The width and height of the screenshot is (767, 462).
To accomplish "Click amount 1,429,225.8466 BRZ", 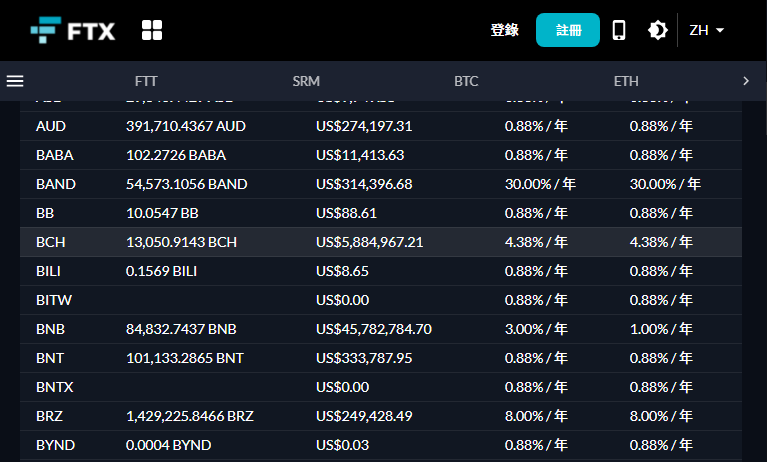I will coord(190,416).
